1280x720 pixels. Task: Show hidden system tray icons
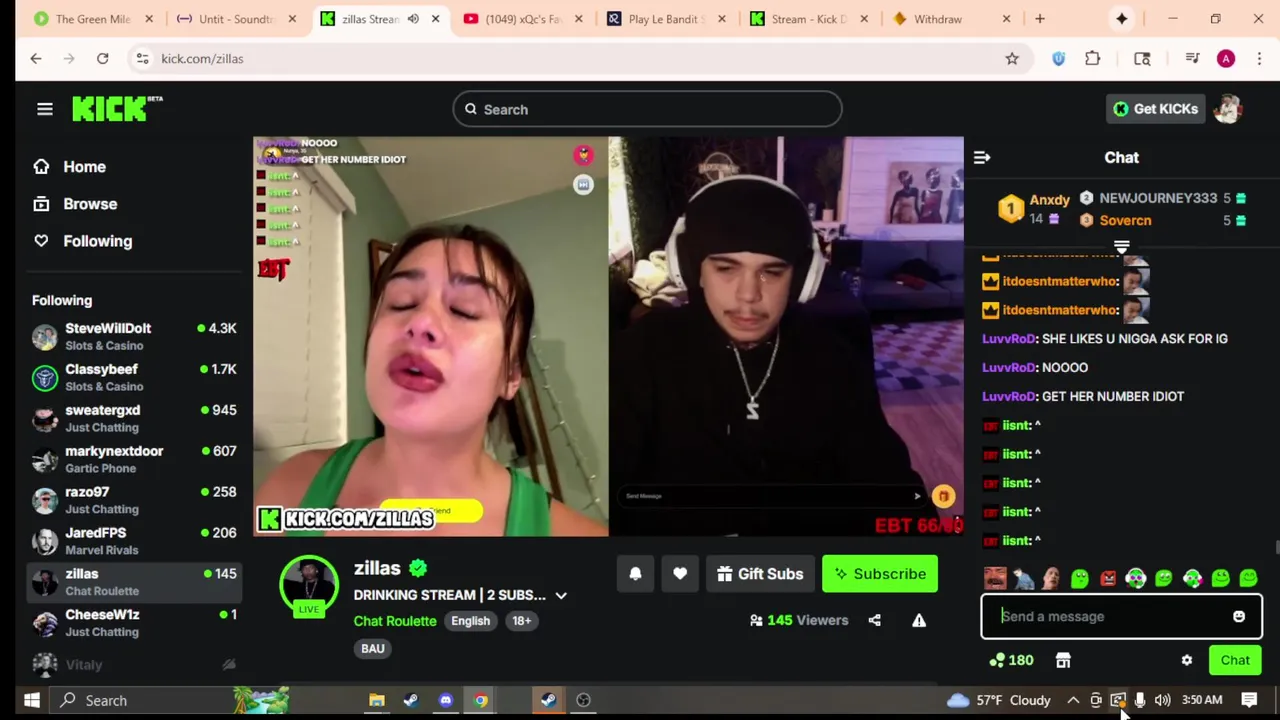[x=1073, y=700]
